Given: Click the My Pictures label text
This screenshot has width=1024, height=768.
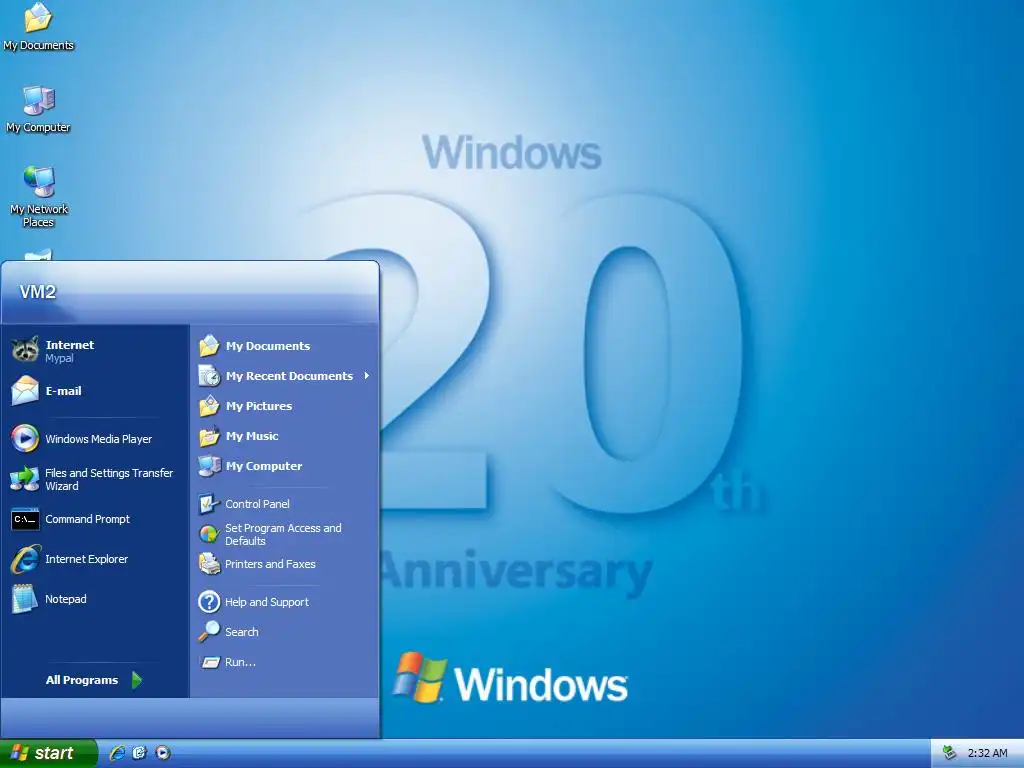Looking at the screenshot, I should (259, 406).
